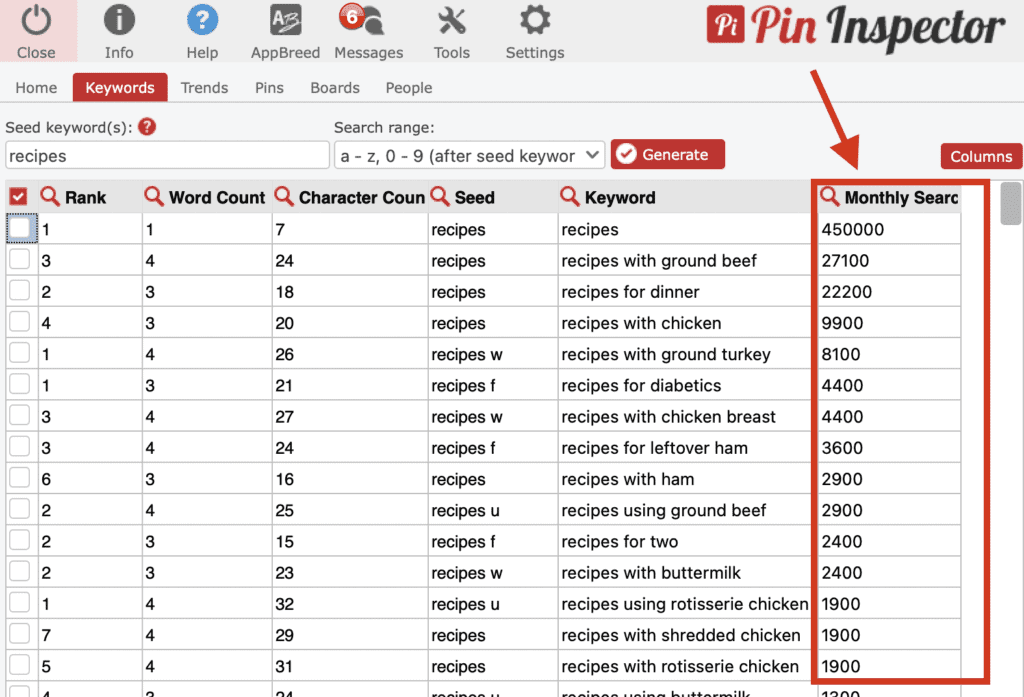Viewport: 1024px width, 697px height.
Task: Click the Generate button
Action: click(x=667, y=154)
